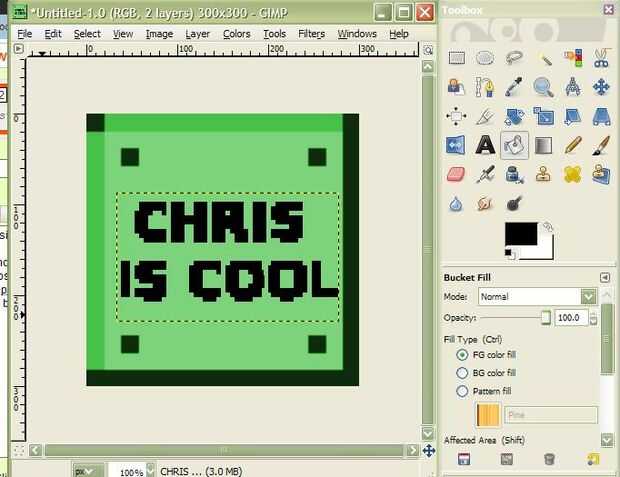Select the Perspective Clone tool

point(601,174)
